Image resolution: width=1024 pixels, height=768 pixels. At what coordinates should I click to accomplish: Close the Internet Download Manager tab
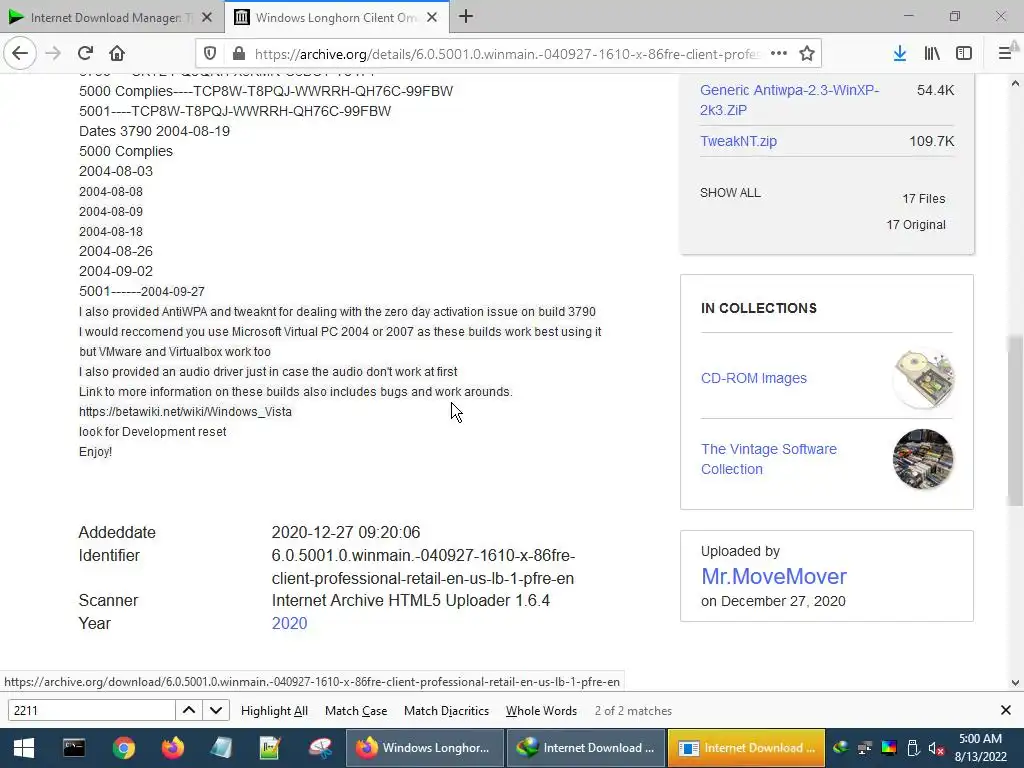tap(207, 18)
